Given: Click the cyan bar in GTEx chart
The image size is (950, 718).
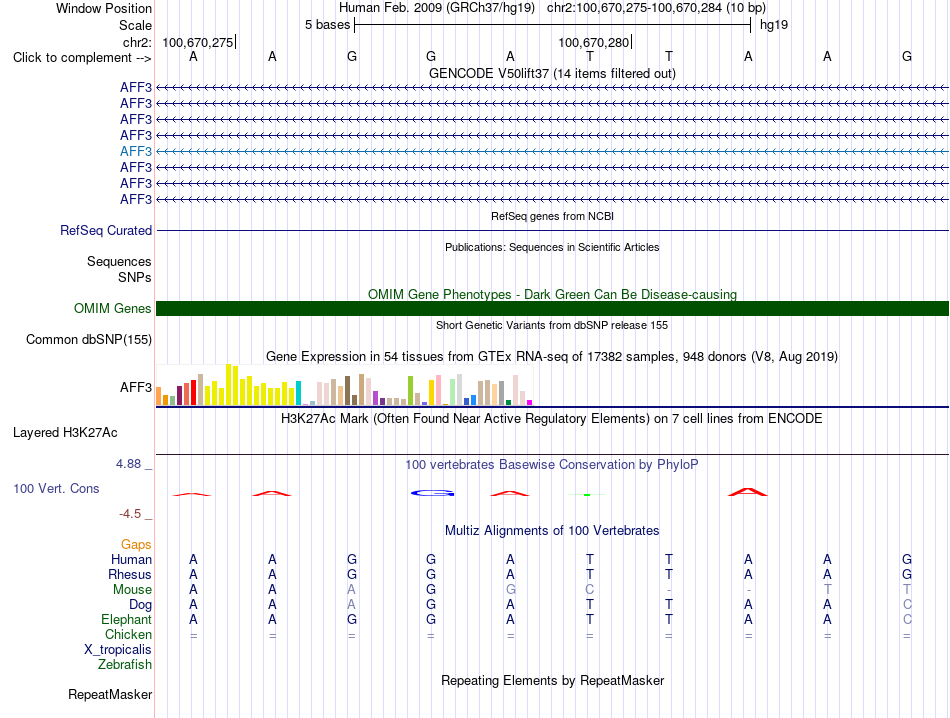Looking at the screenshot, I should pyautogui.click(x=298, y=393).
